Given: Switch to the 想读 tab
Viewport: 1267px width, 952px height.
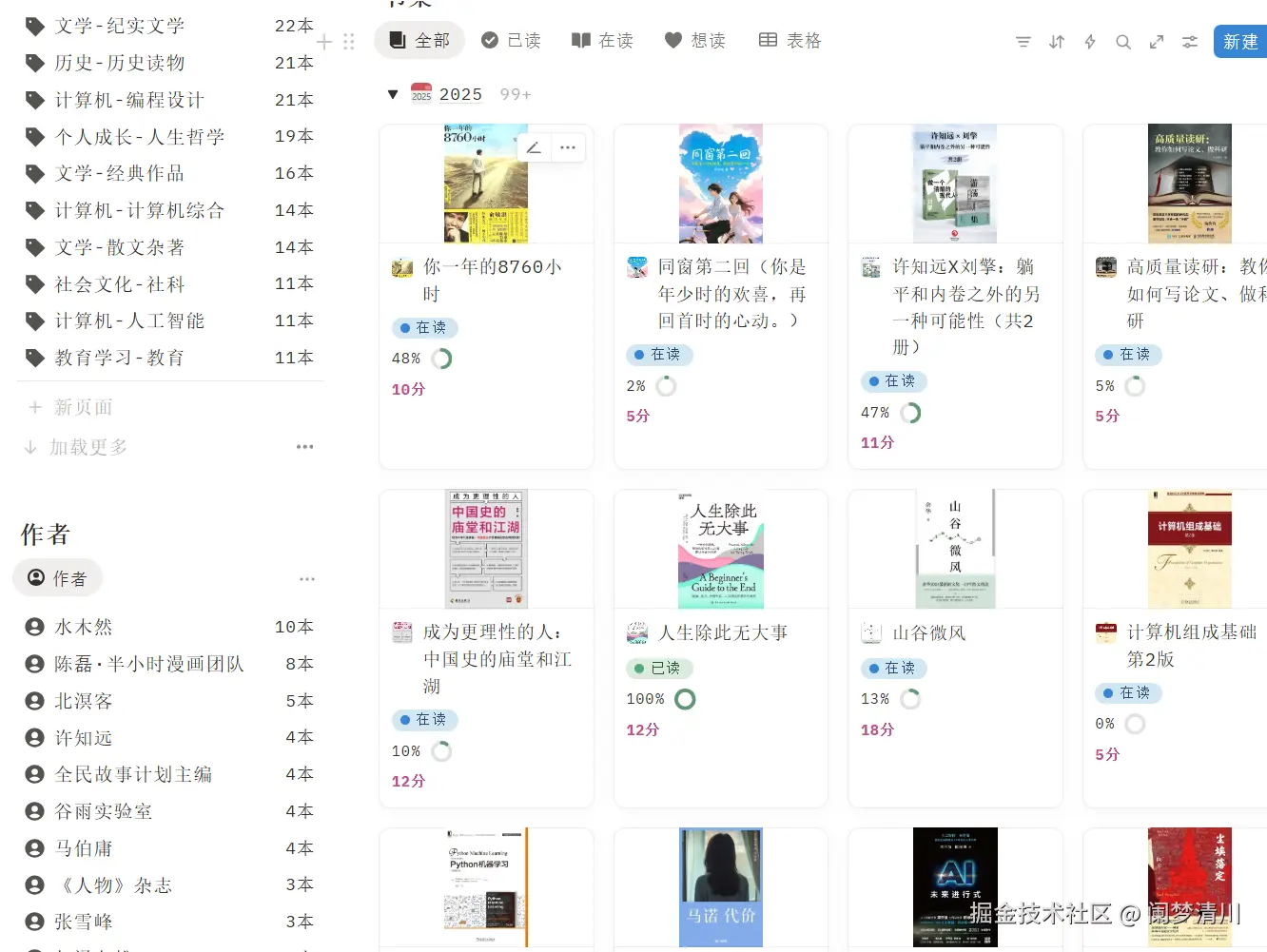Looking at the screenshot, I should point(694,40).
